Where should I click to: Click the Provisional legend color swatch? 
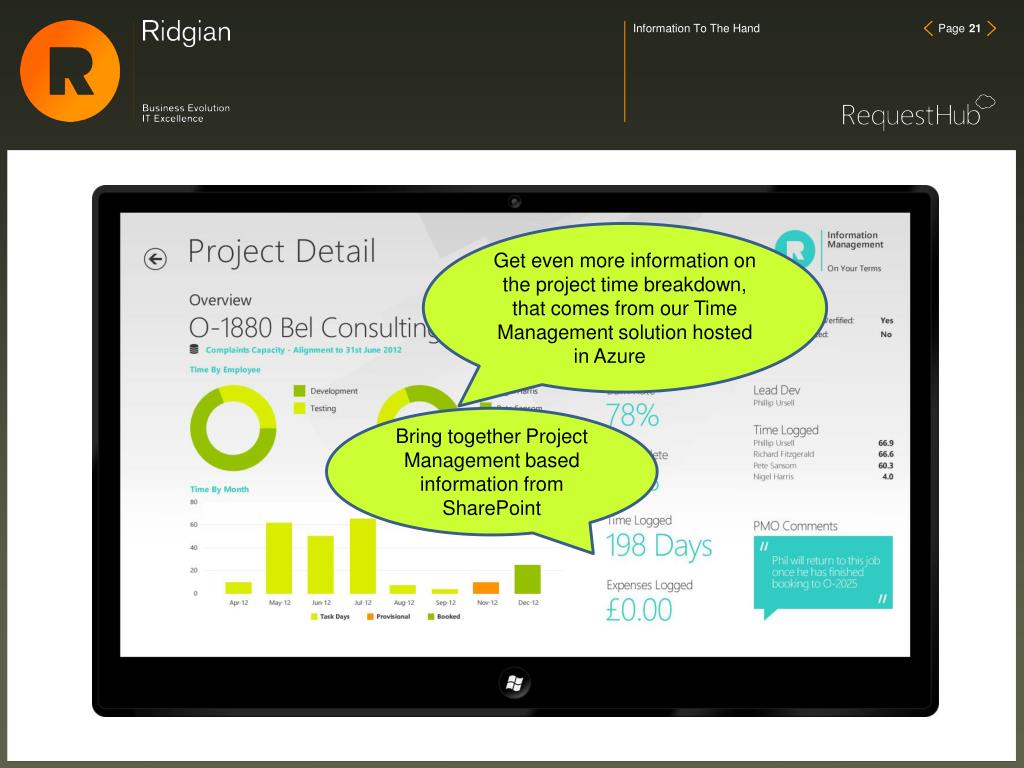click(370, 616)
